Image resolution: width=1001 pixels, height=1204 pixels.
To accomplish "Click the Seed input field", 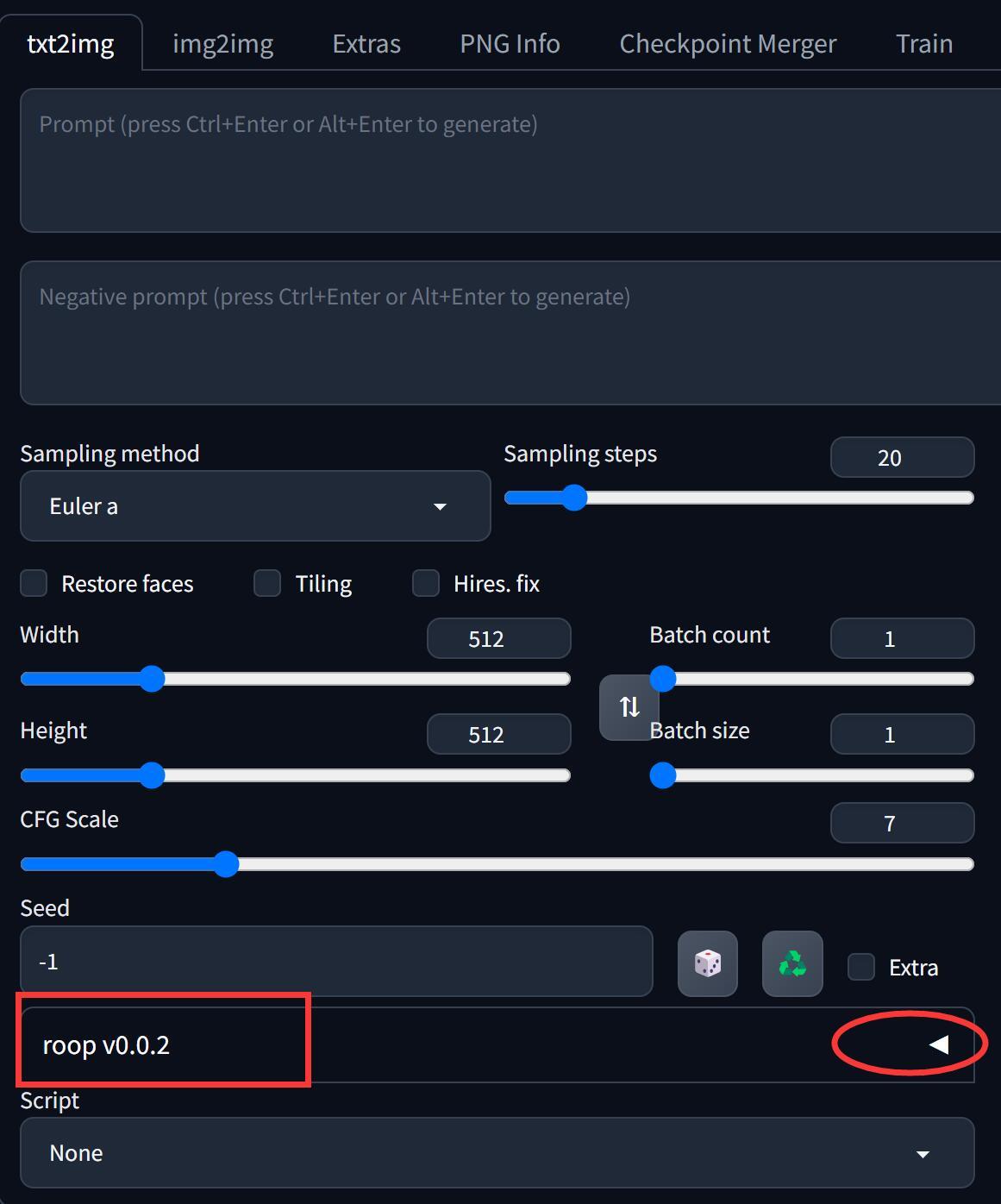I will pyautogui.click(x=336, y=962).
